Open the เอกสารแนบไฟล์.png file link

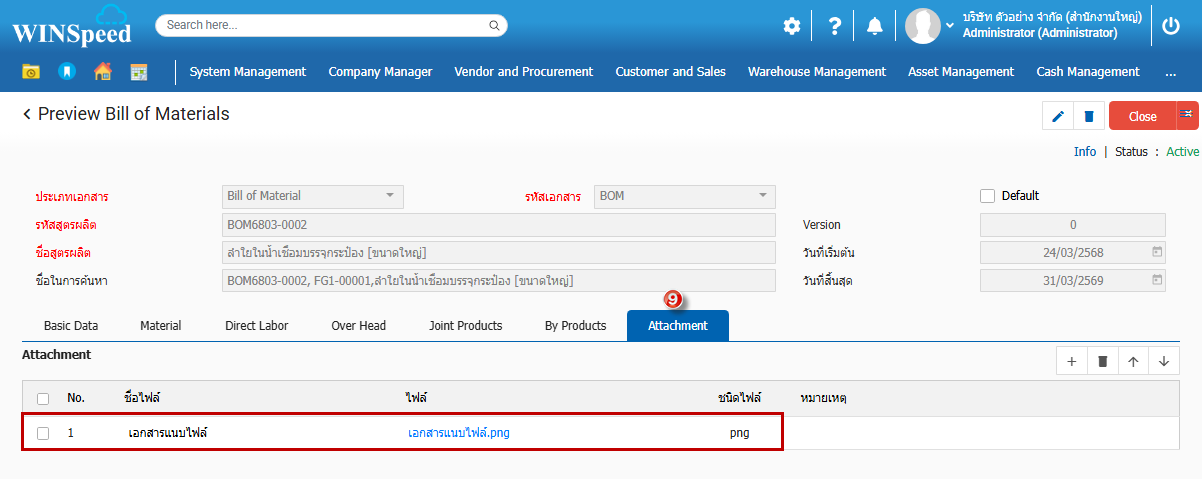coord(459,433)
